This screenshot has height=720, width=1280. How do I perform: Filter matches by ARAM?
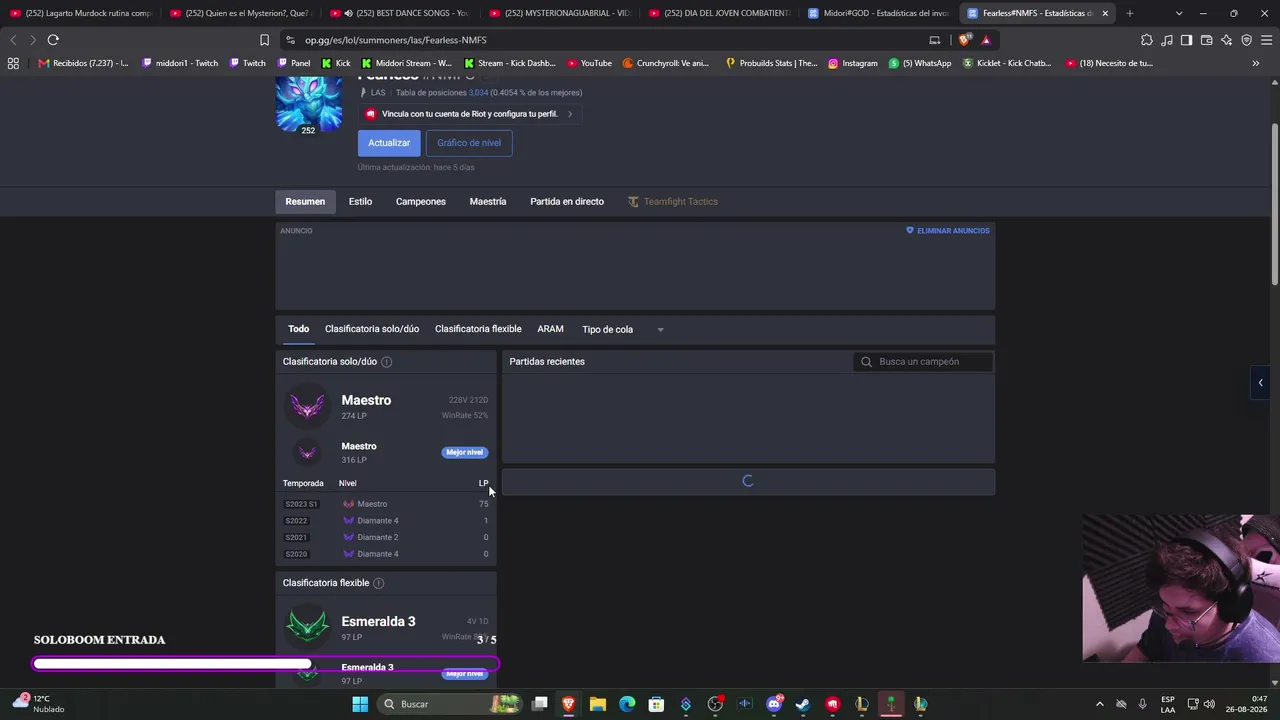pos(550,329)
